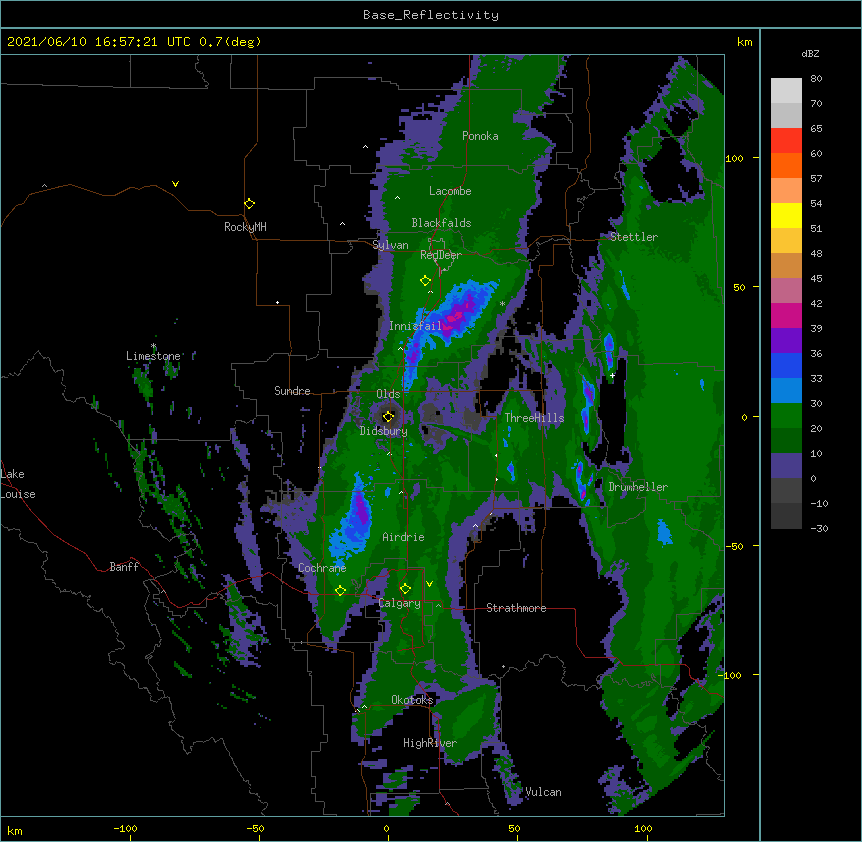Click the Didsbury label
Viewport: 862px width, 842px height.
pyautogui.click(x=384, y=431)
